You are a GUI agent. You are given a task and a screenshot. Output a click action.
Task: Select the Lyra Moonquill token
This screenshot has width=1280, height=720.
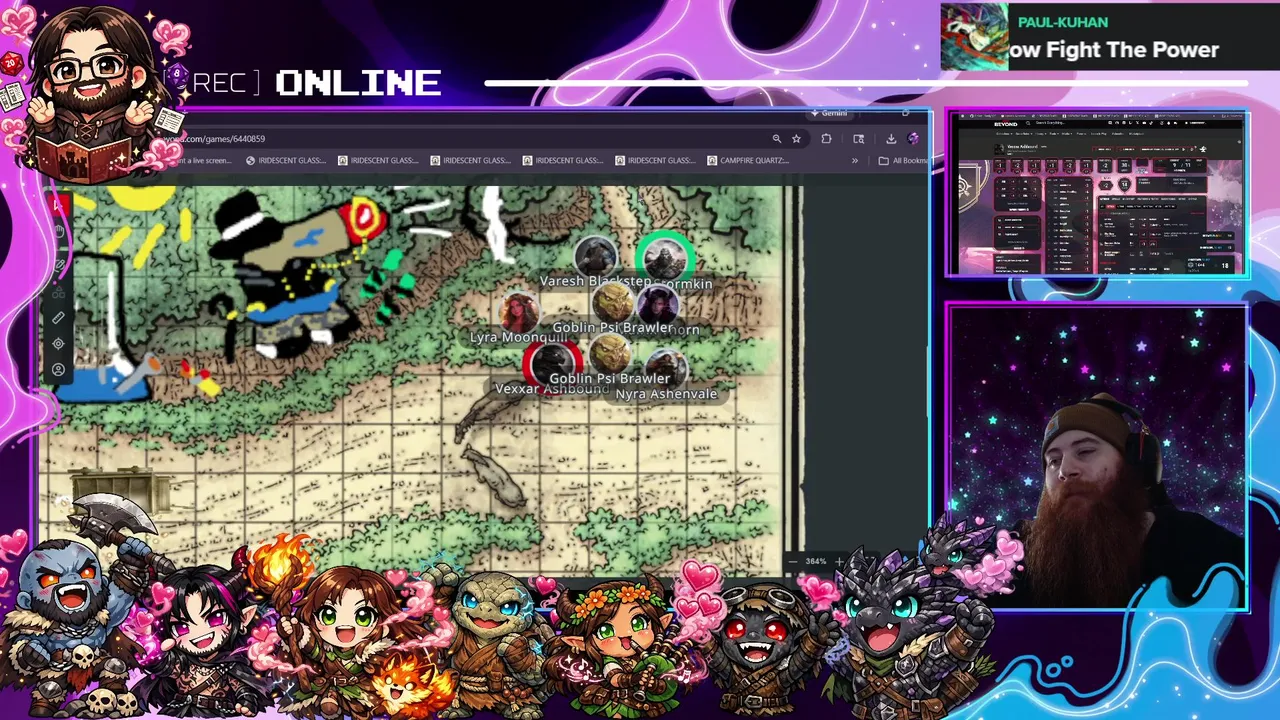point(519,312)
